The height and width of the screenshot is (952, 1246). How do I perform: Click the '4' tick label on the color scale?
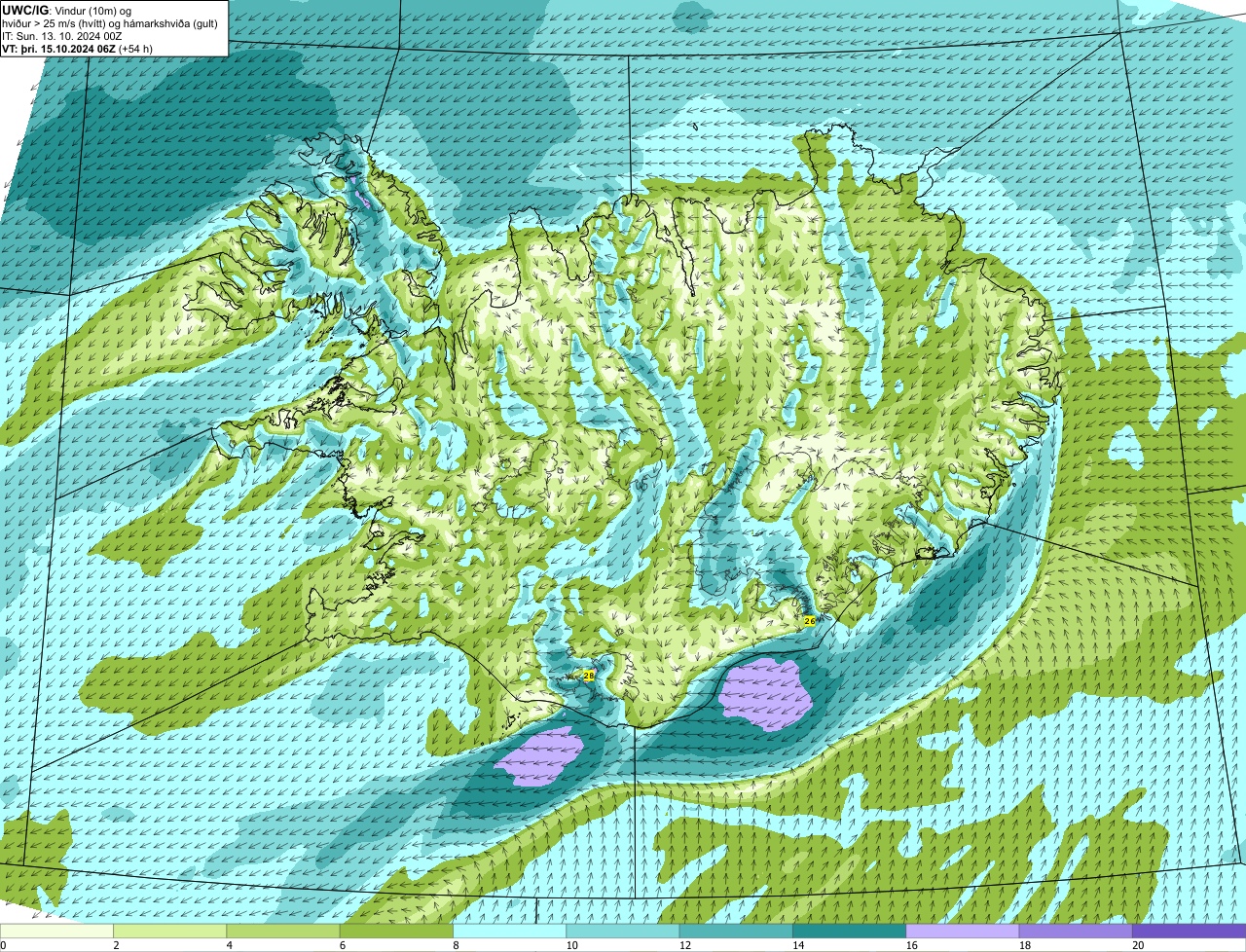(x=229, y=945)
